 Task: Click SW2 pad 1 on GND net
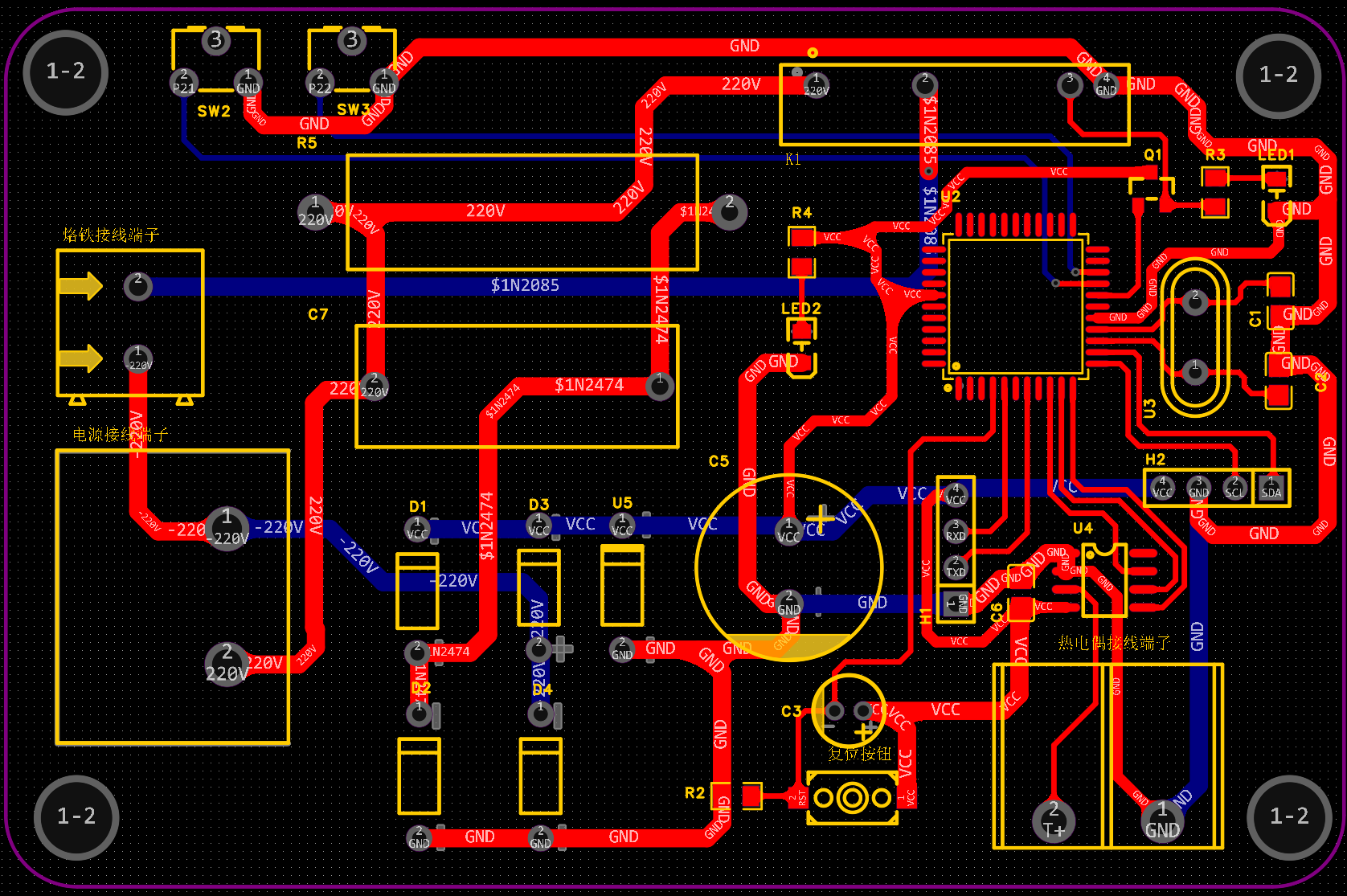248,81
